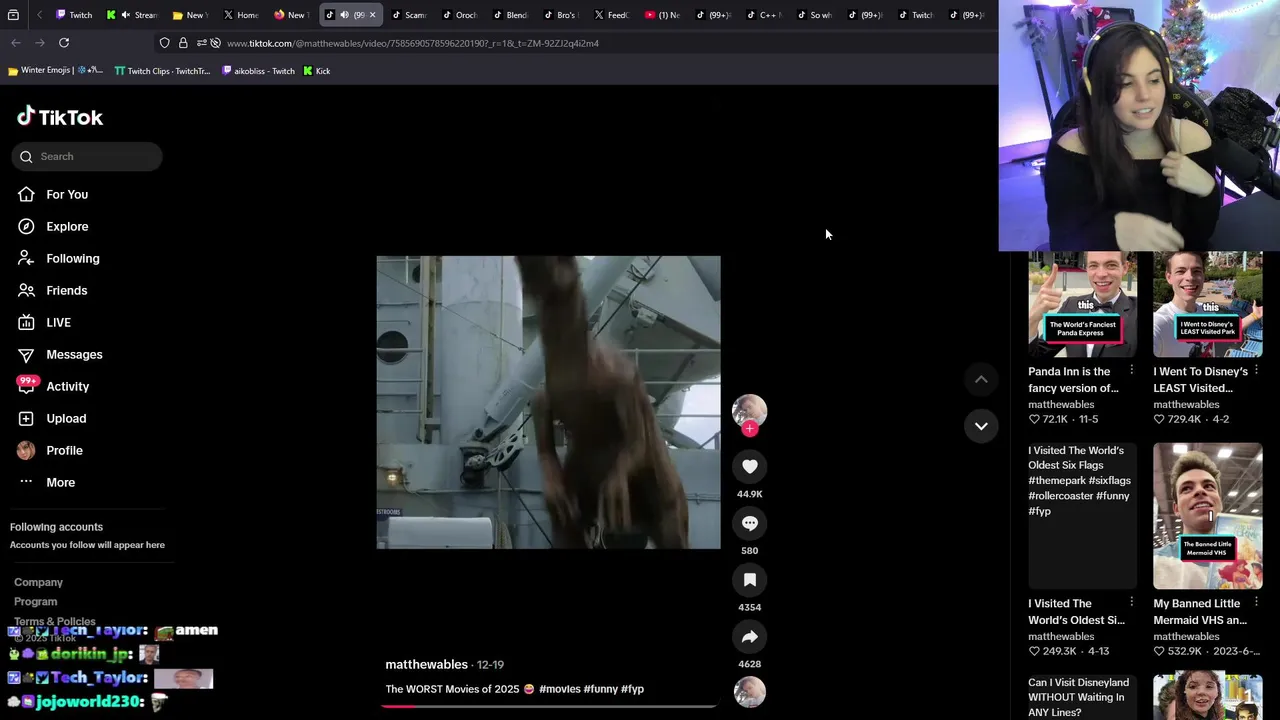Open the aikobliss - Twitch bookmark

pyautogui.click(x=258, y=71)
